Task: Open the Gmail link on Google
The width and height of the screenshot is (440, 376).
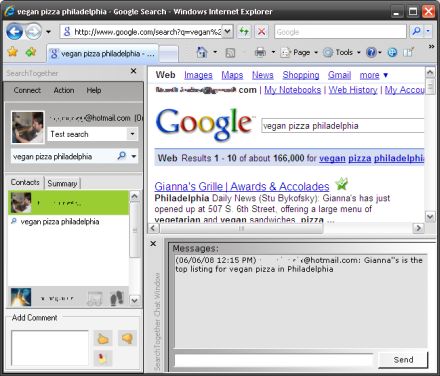Action: point(339,75)
